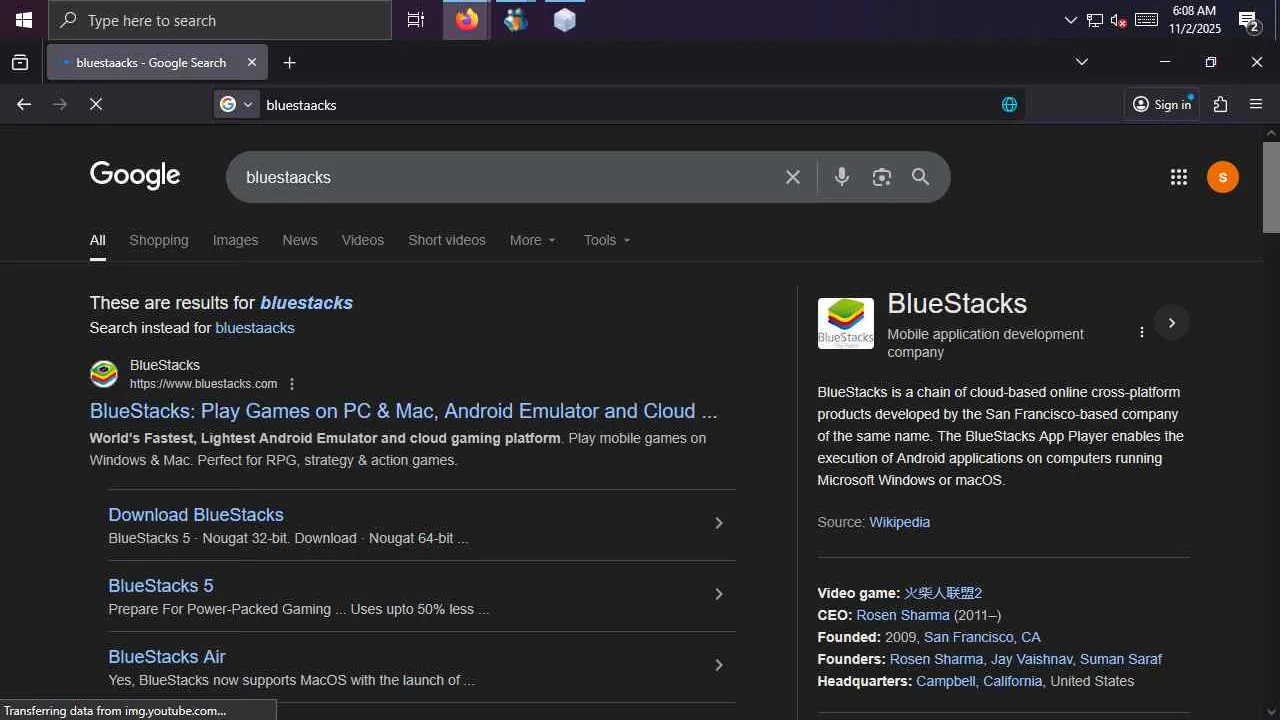Viewport: 1280px width, 720px height.
Task: Open the Campbell headquarters link
Action: tap(946, 681)
